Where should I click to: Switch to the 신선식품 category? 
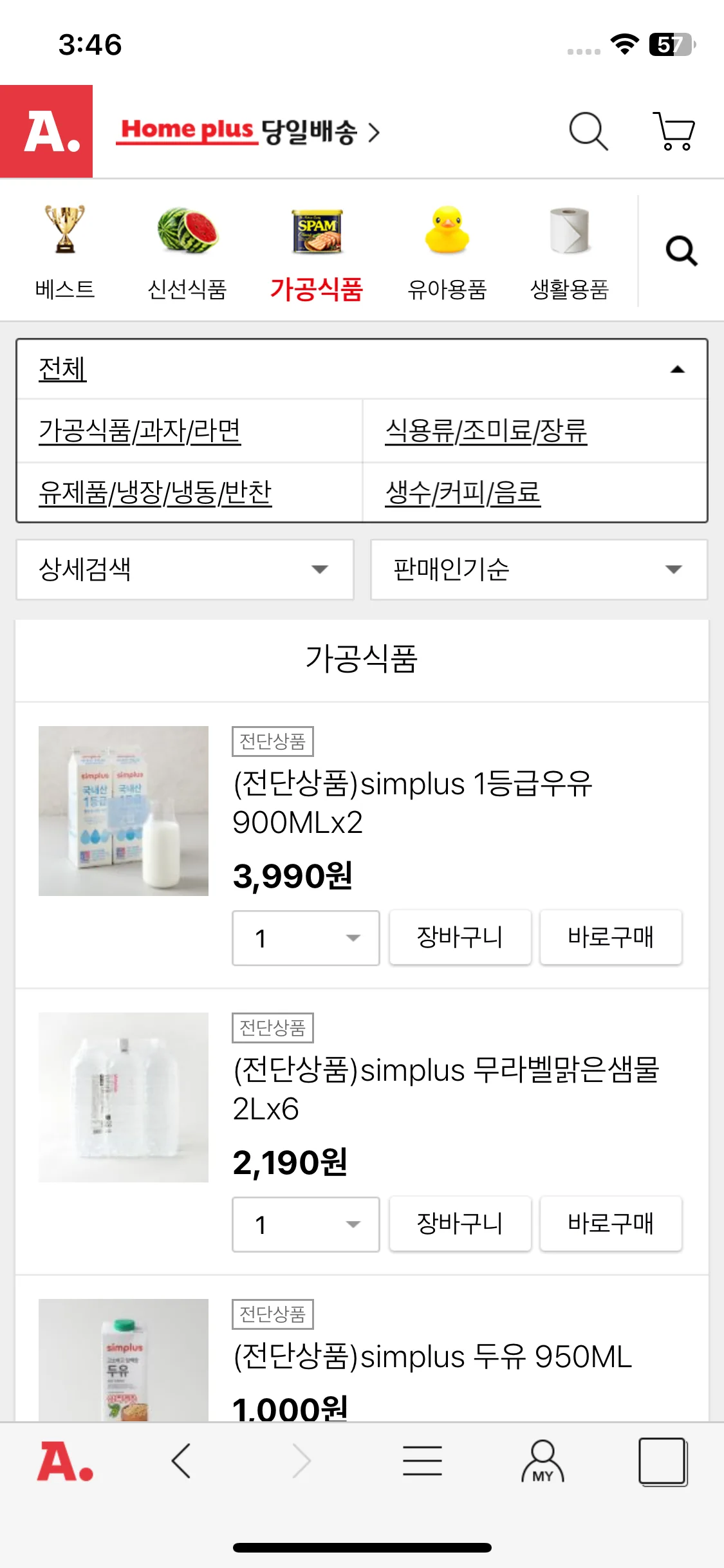(x=187, y=252)
